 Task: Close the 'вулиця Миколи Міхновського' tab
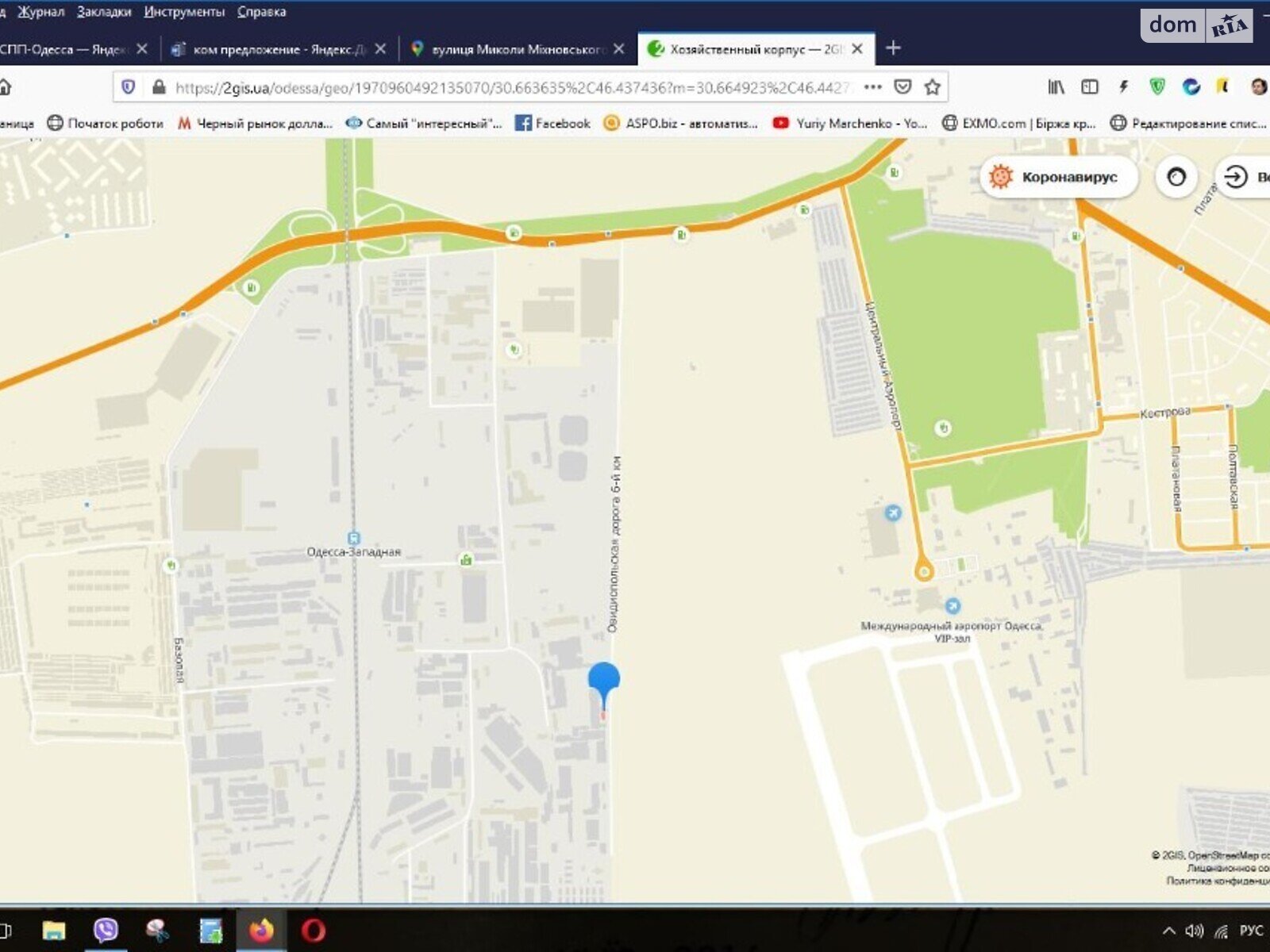619,49
